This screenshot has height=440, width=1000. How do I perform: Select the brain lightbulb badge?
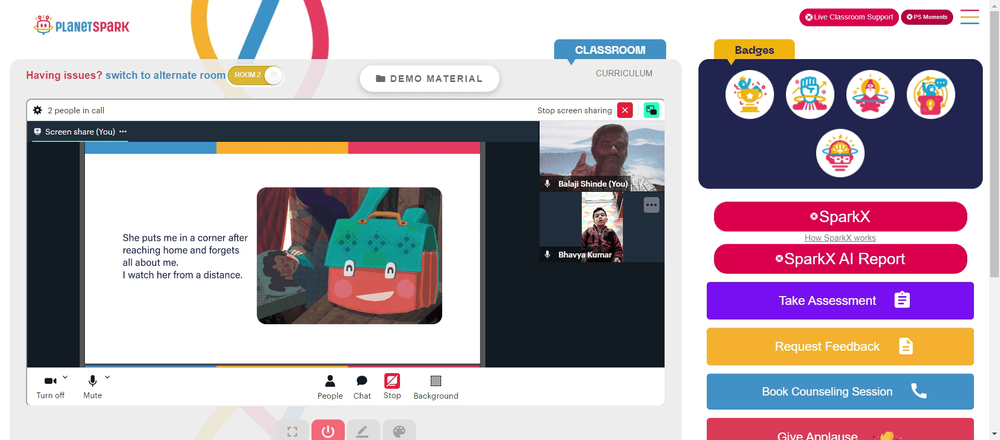840,153
